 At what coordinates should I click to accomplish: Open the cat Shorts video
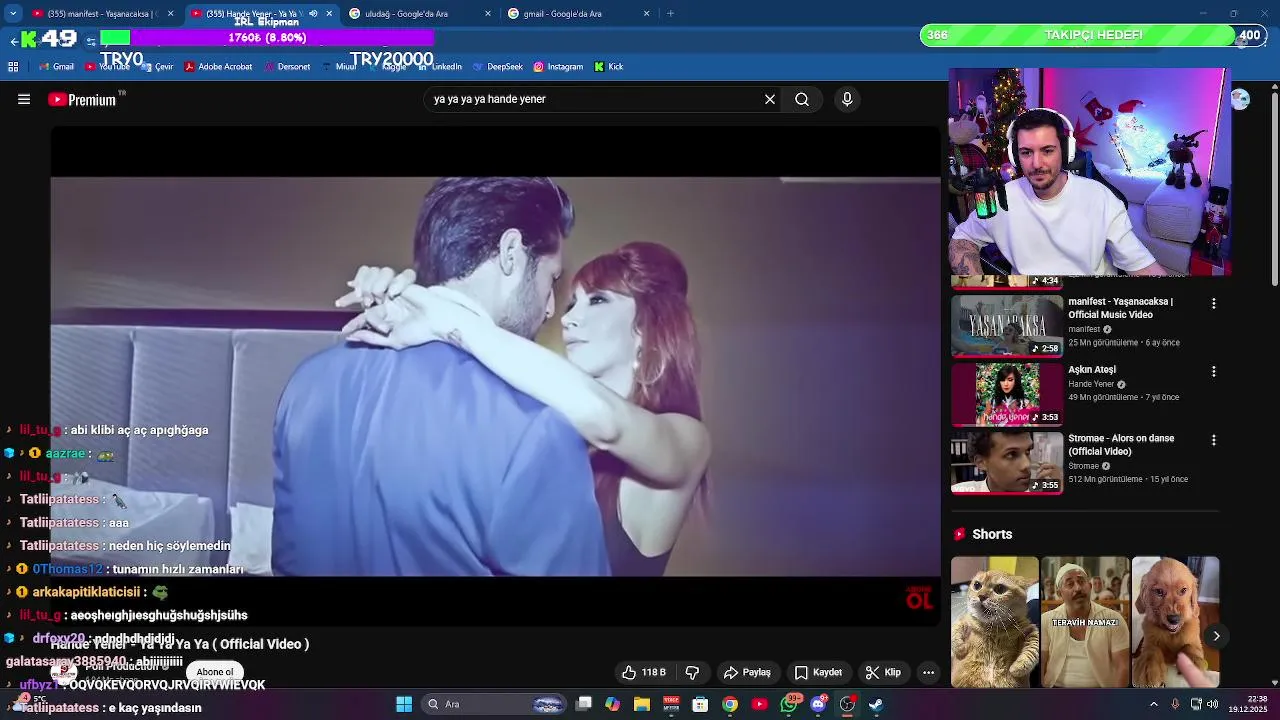coord(995,622)
